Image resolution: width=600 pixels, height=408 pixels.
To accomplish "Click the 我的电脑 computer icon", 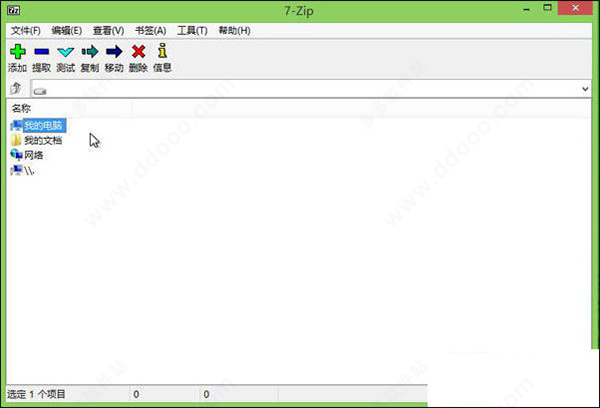I will pyautogui.click(x=16, y=125).
